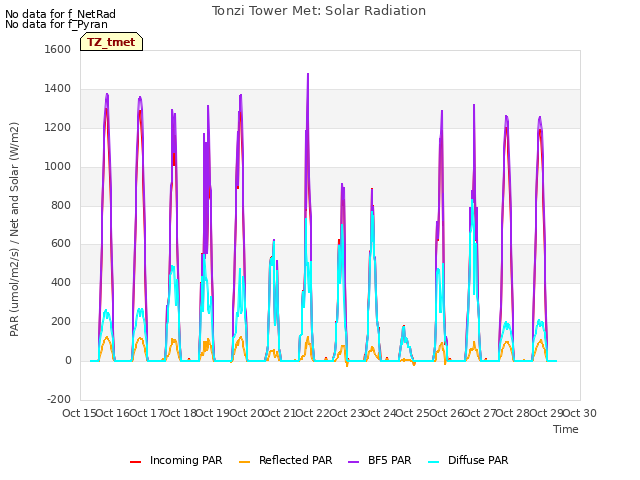This screenshot has width=640, height=480.
Task: Click the Time x-axis title
Action: (566, 429)
